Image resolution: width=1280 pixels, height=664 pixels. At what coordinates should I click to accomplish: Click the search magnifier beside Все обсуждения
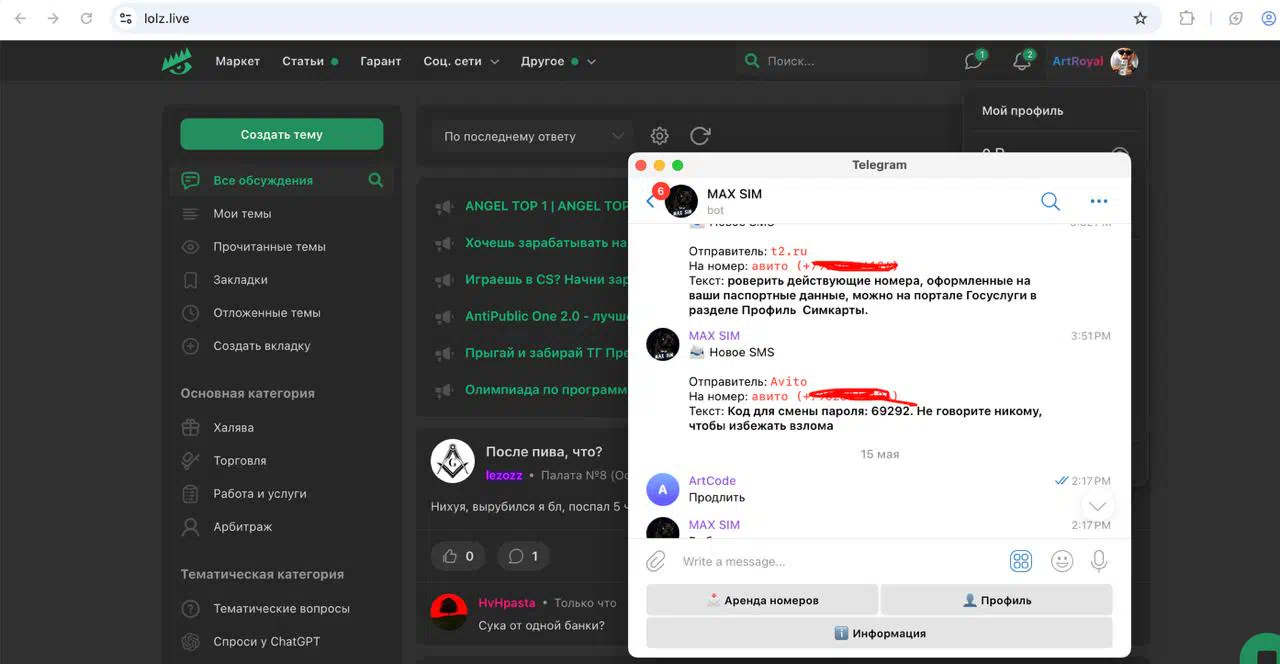pyautogui.click(x=375, y=181)
